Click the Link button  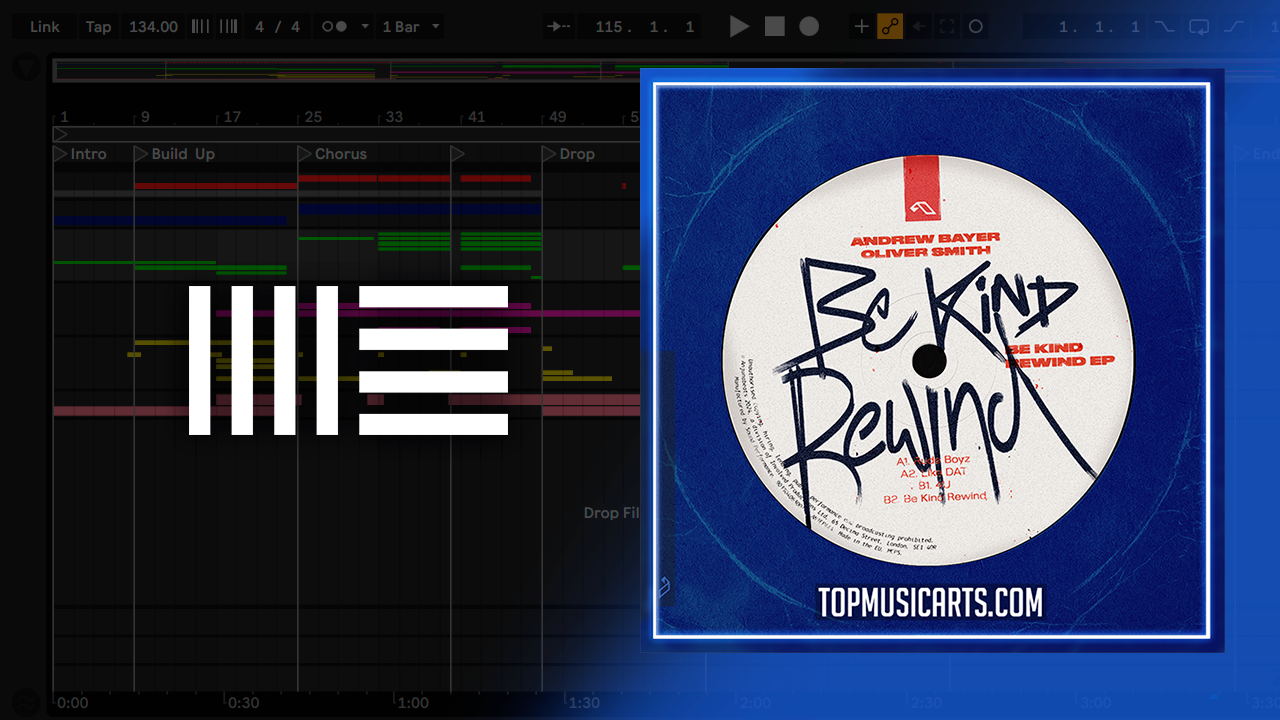tap(44, 27)
